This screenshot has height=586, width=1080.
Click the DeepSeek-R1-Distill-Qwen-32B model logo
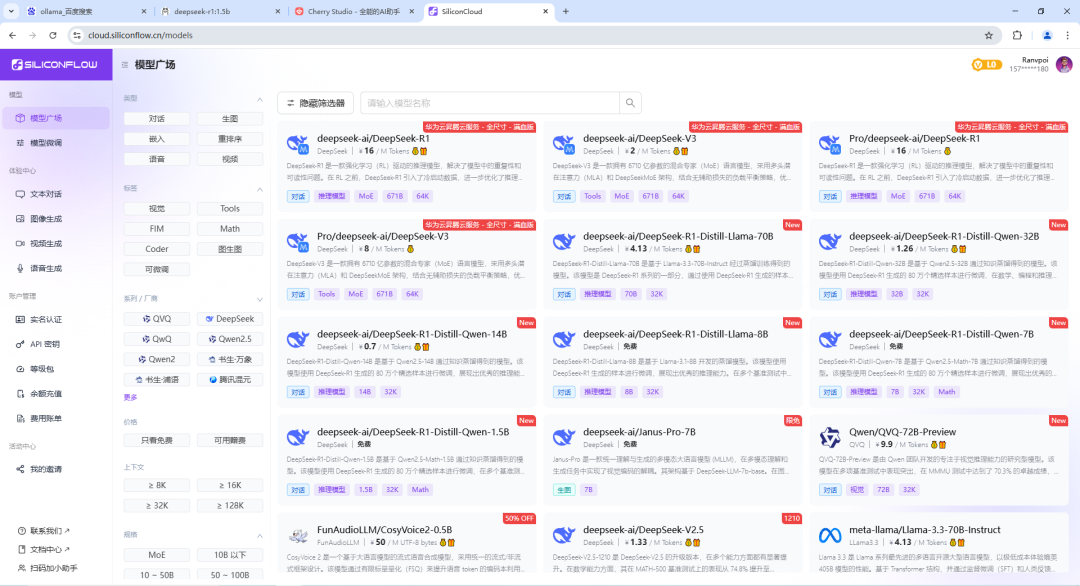point(829,242)
